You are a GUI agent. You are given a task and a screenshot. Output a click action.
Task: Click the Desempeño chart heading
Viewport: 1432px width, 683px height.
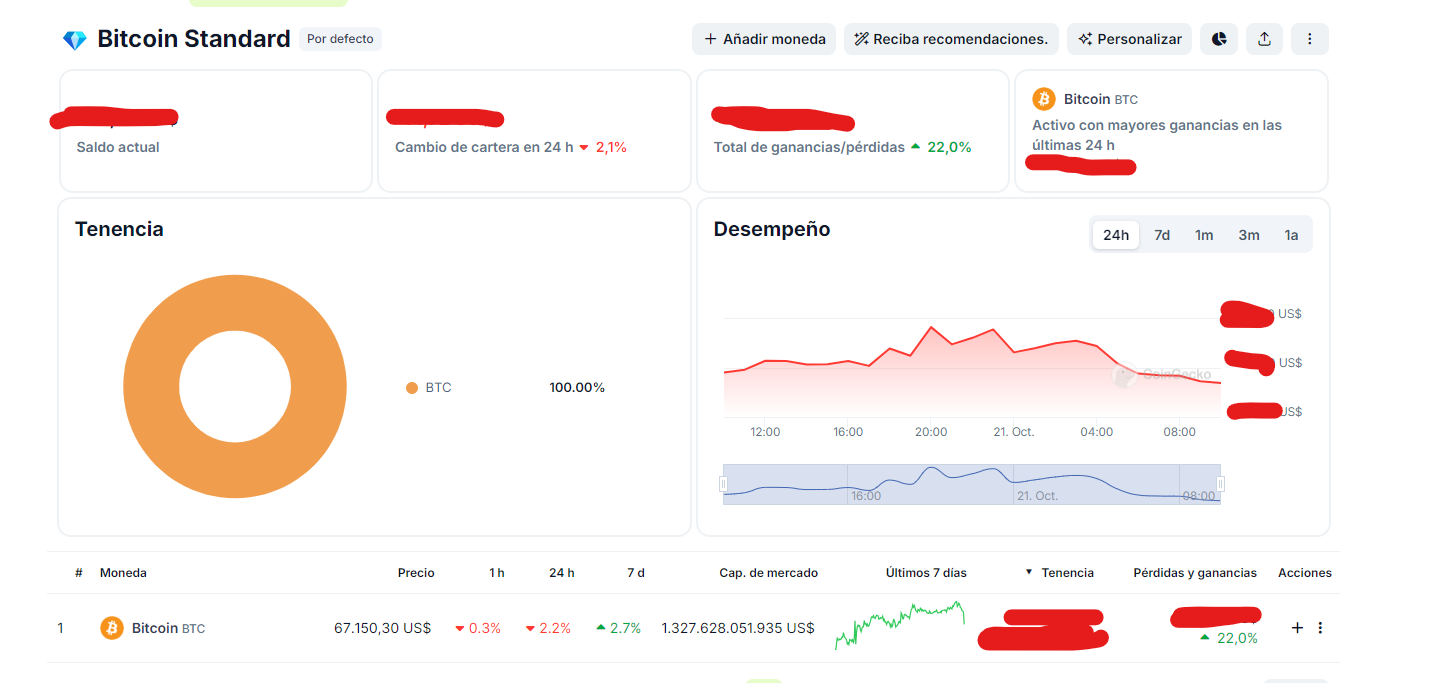click(772, 229)
